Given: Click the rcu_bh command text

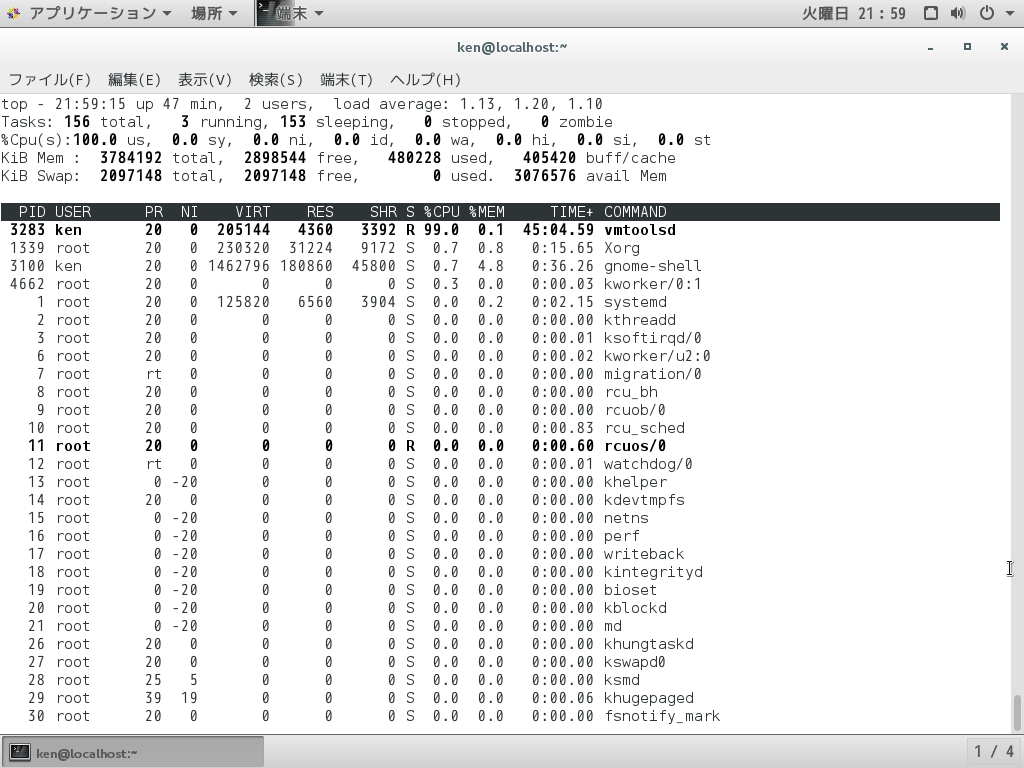Looking at the screenshot, I should click(x=631, y=392).
